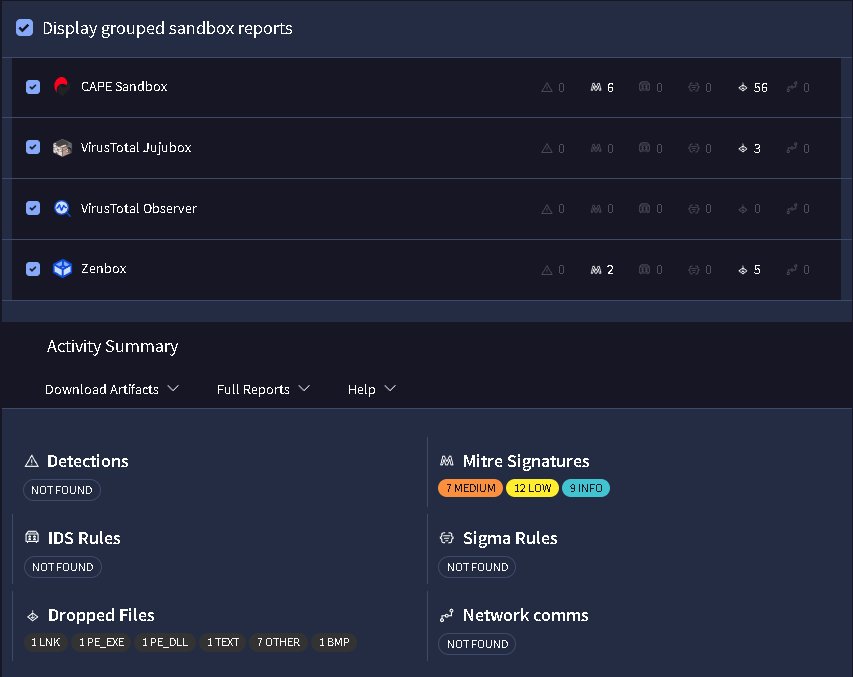Click Zenbox IDS rules icon

645,269
